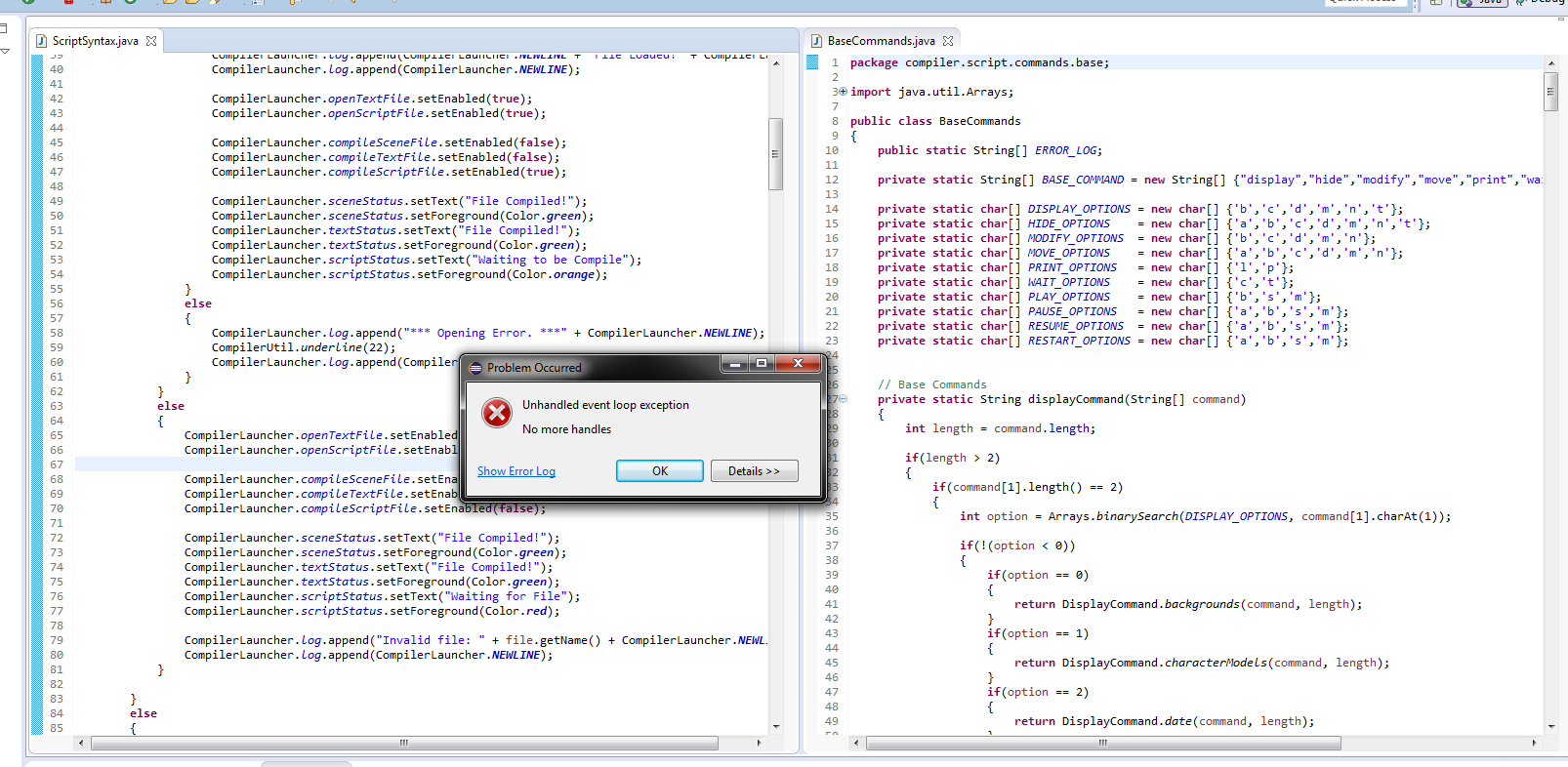Image resolution: width=1568 pixels, height=767 pixels.
Task: Click the highlighted empty line 67 in ScriptSyntax.java
Action: click(422, 464)
